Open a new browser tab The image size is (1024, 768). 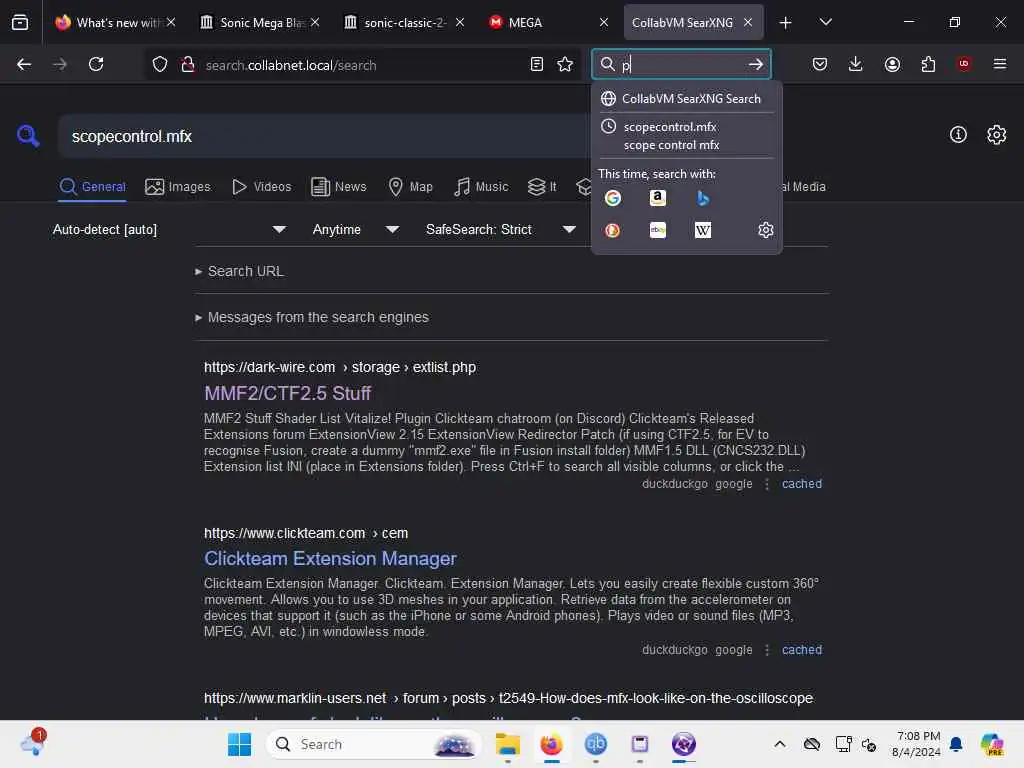786,22
